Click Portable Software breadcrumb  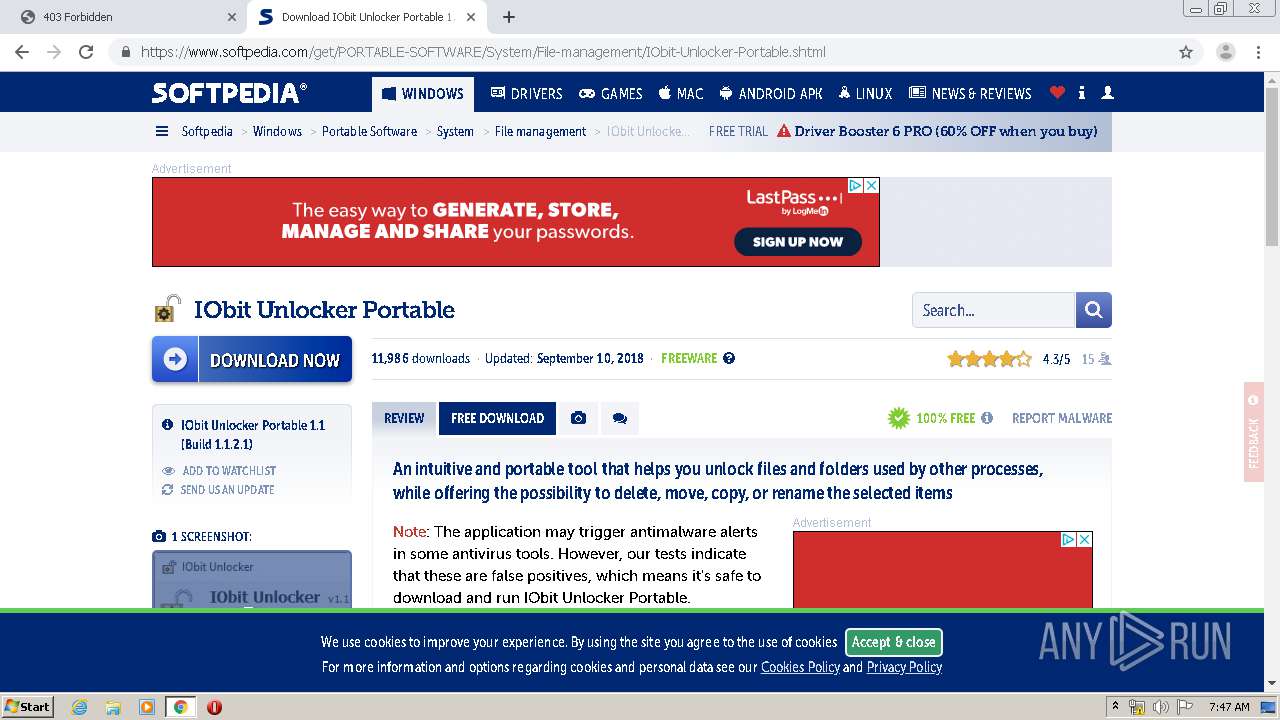[369, 131]
